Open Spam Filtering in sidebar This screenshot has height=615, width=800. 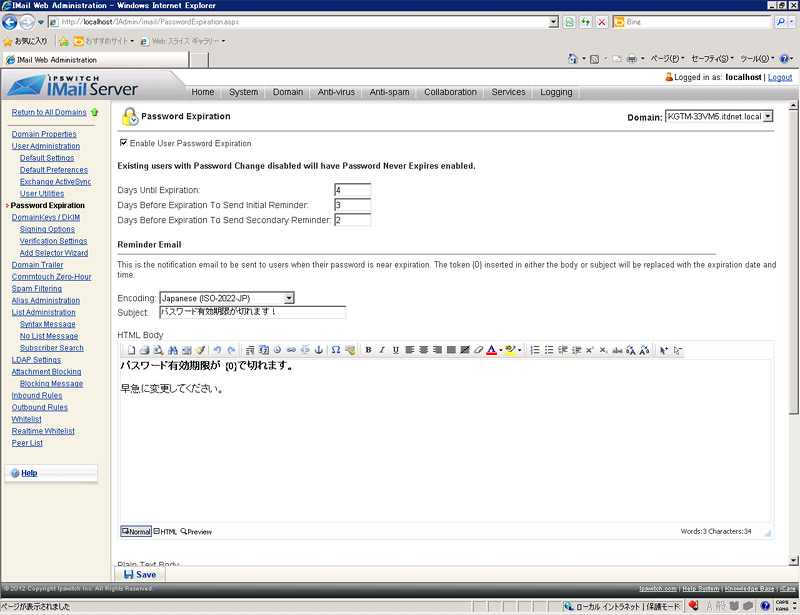37,288
